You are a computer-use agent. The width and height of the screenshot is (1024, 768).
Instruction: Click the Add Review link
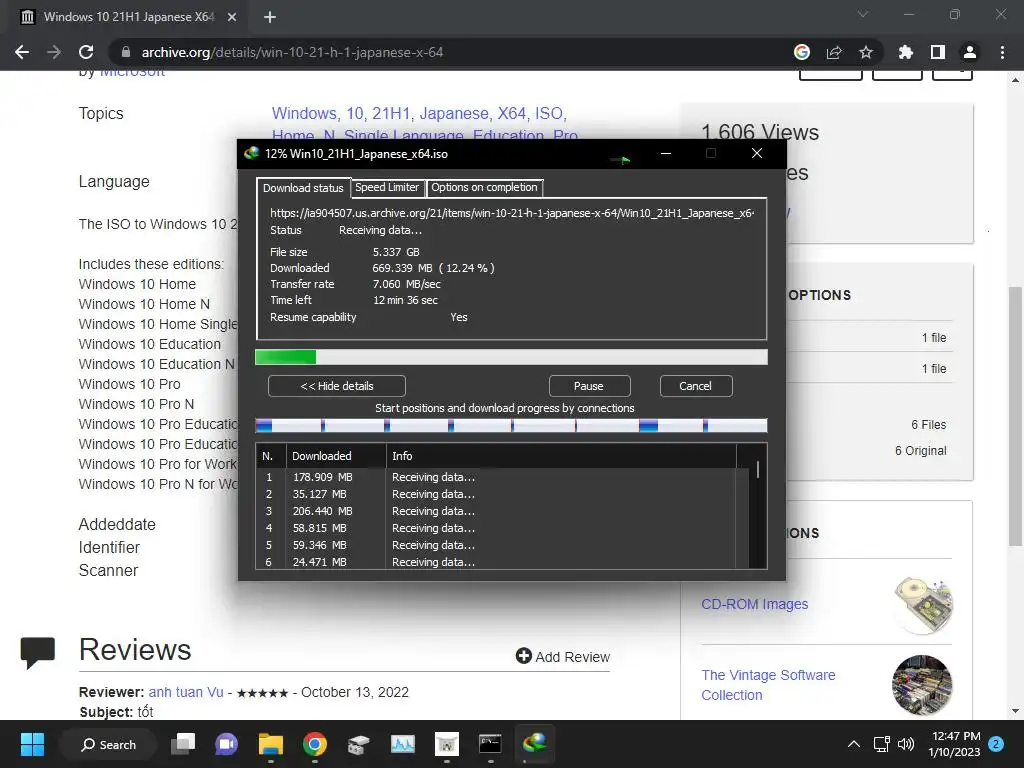563,656
